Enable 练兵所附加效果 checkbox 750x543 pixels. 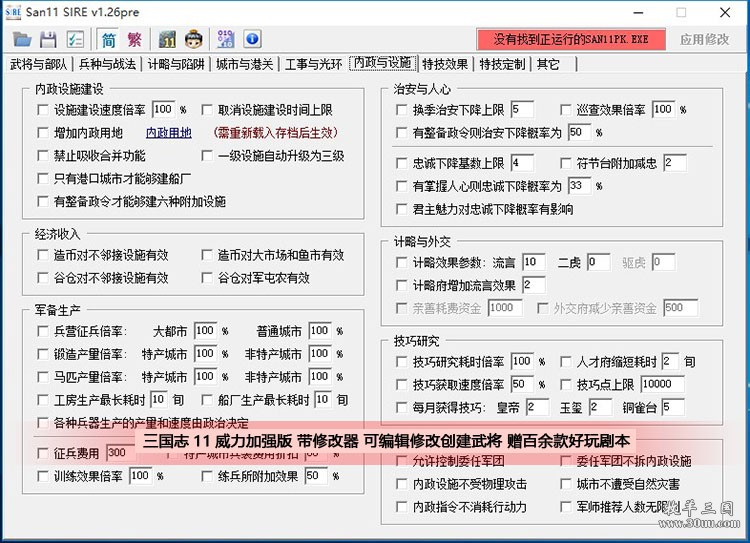point(207,476)
